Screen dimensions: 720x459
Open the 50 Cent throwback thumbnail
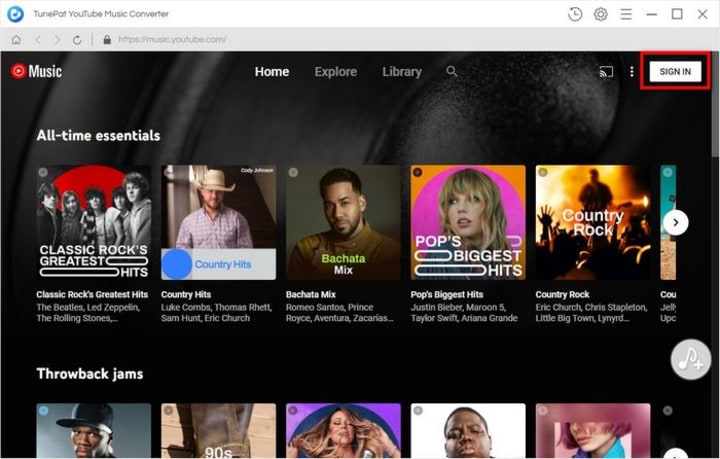point(94,431)
